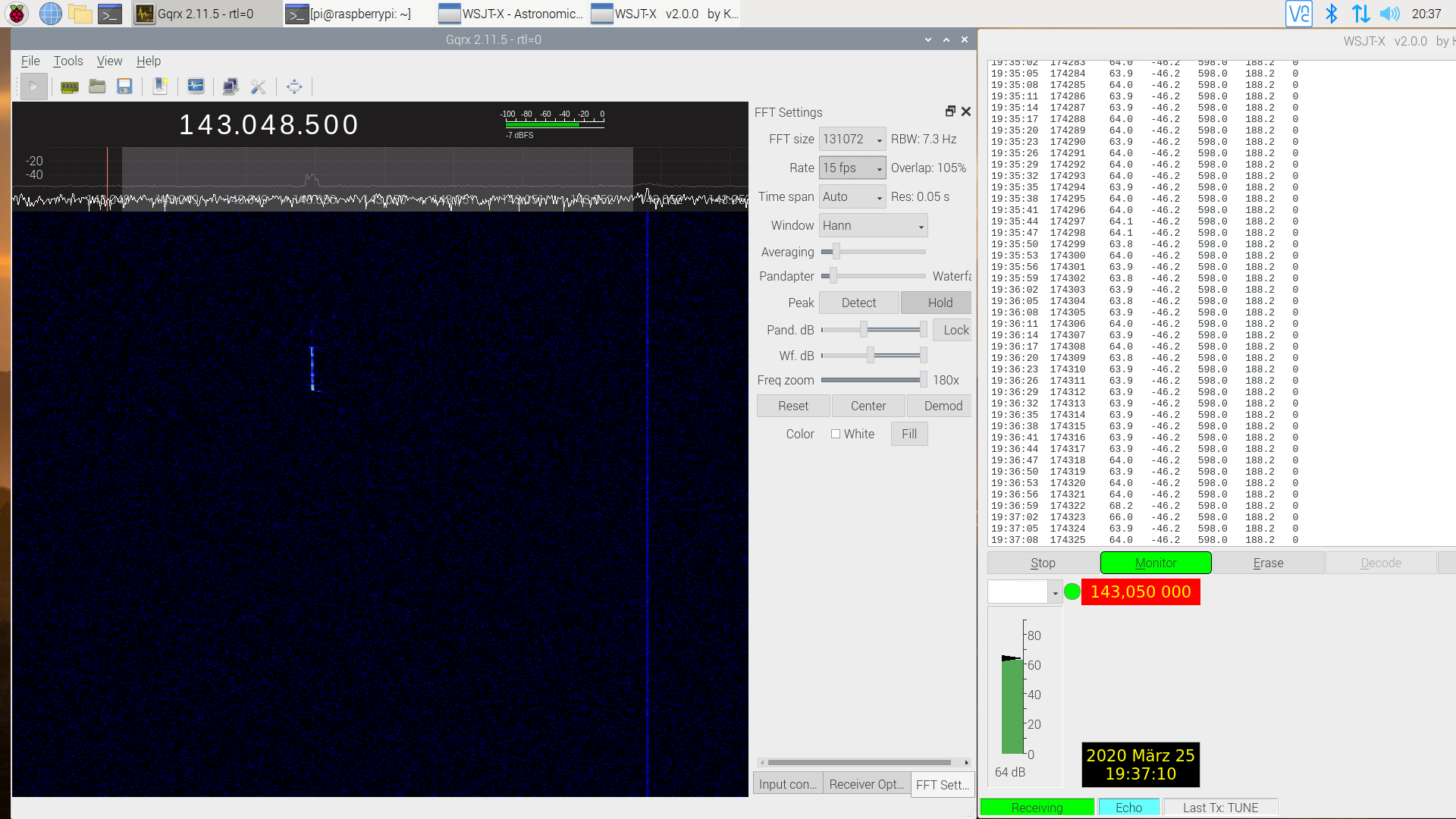This screenshot has height=819, width=1456.
Task: Click the Erase button in WSJT-X
Action: click(1268, 563)
